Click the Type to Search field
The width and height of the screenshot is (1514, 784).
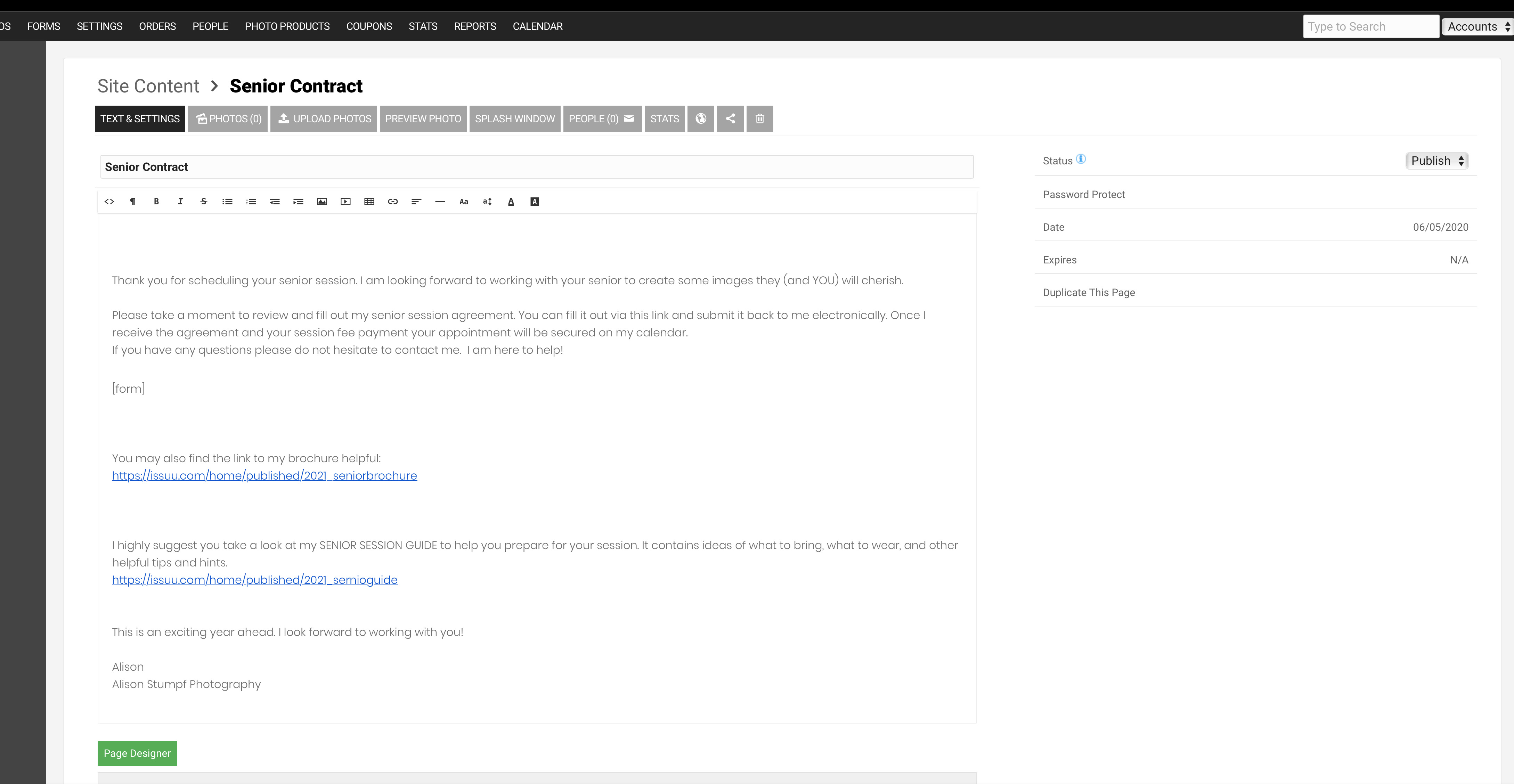[x=1370, y=26]
